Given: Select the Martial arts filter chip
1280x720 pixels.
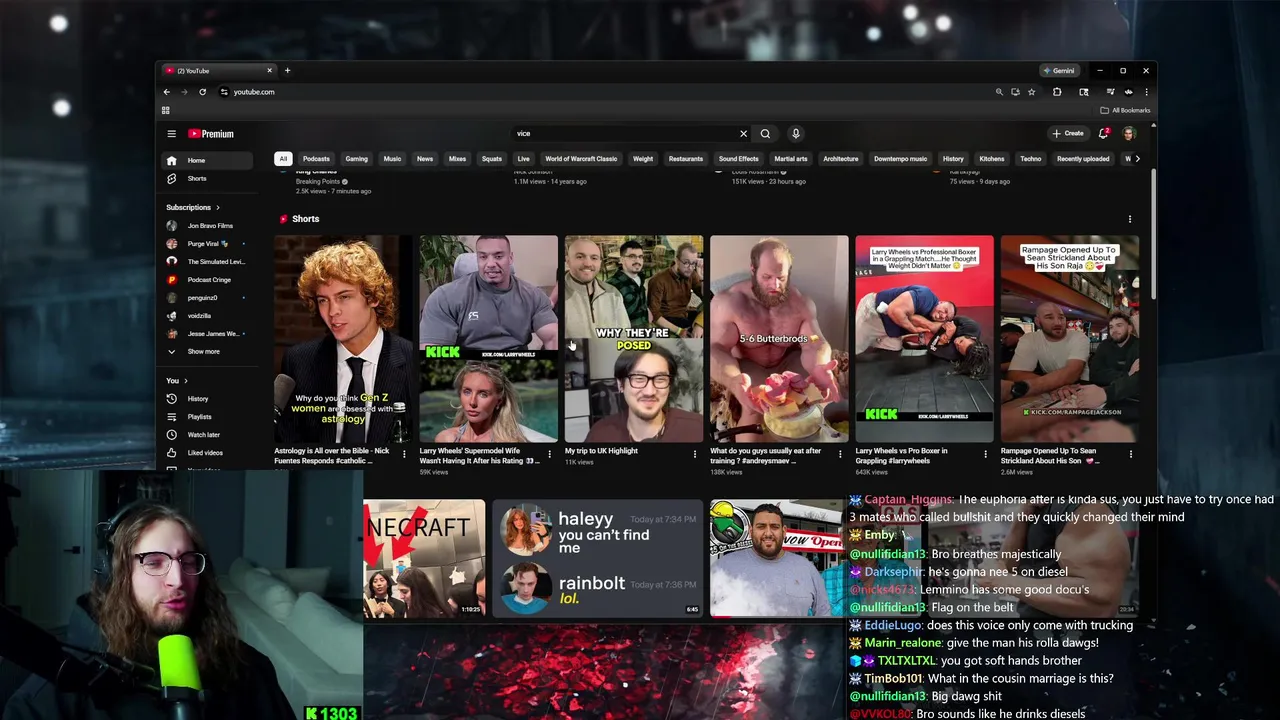Looking at the screenshot, I should click(x=790, y=159).
